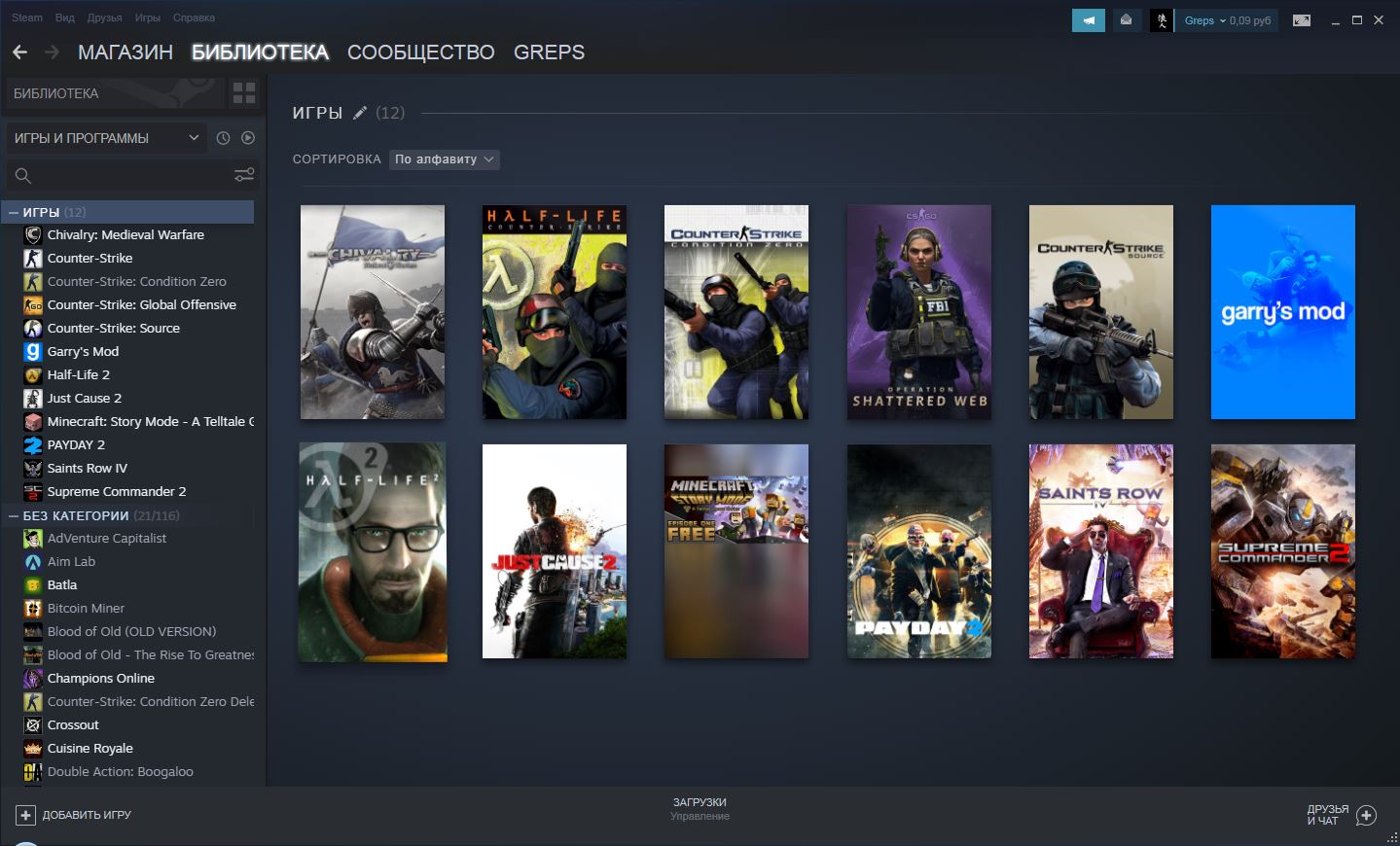This screenshot has height=846, width=1400.
Task: Open the Steam menu
Action: pyautogui.click(x=27, y=18)
